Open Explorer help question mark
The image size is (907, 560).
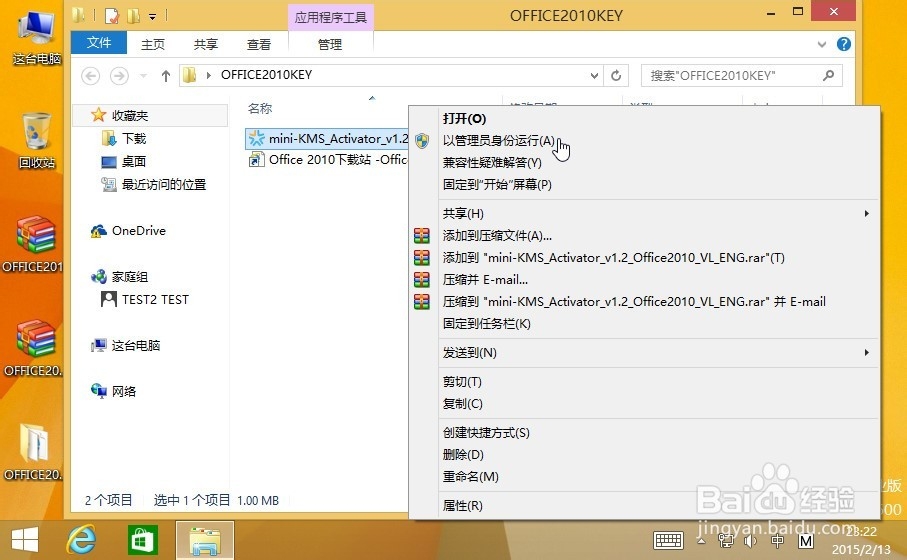point(843,44)
